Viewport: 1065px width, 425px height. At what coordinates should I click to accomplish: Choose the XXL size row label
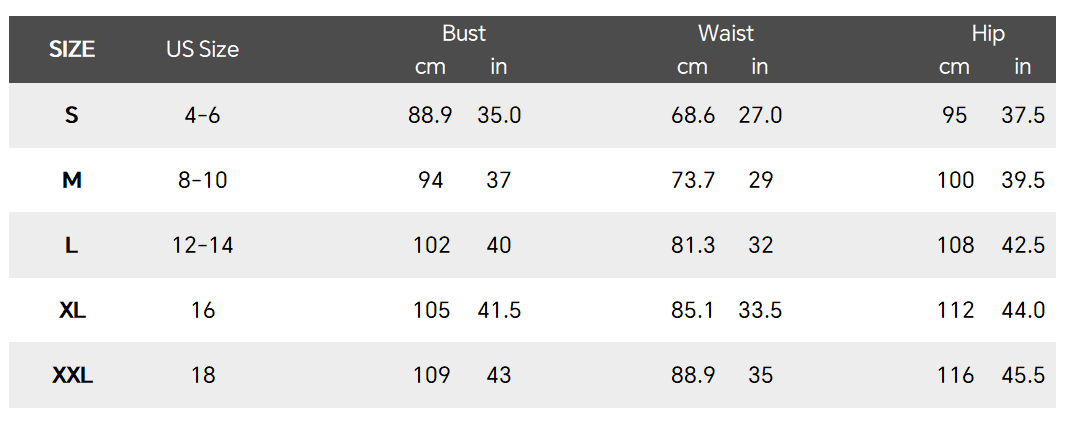point(72,375)
